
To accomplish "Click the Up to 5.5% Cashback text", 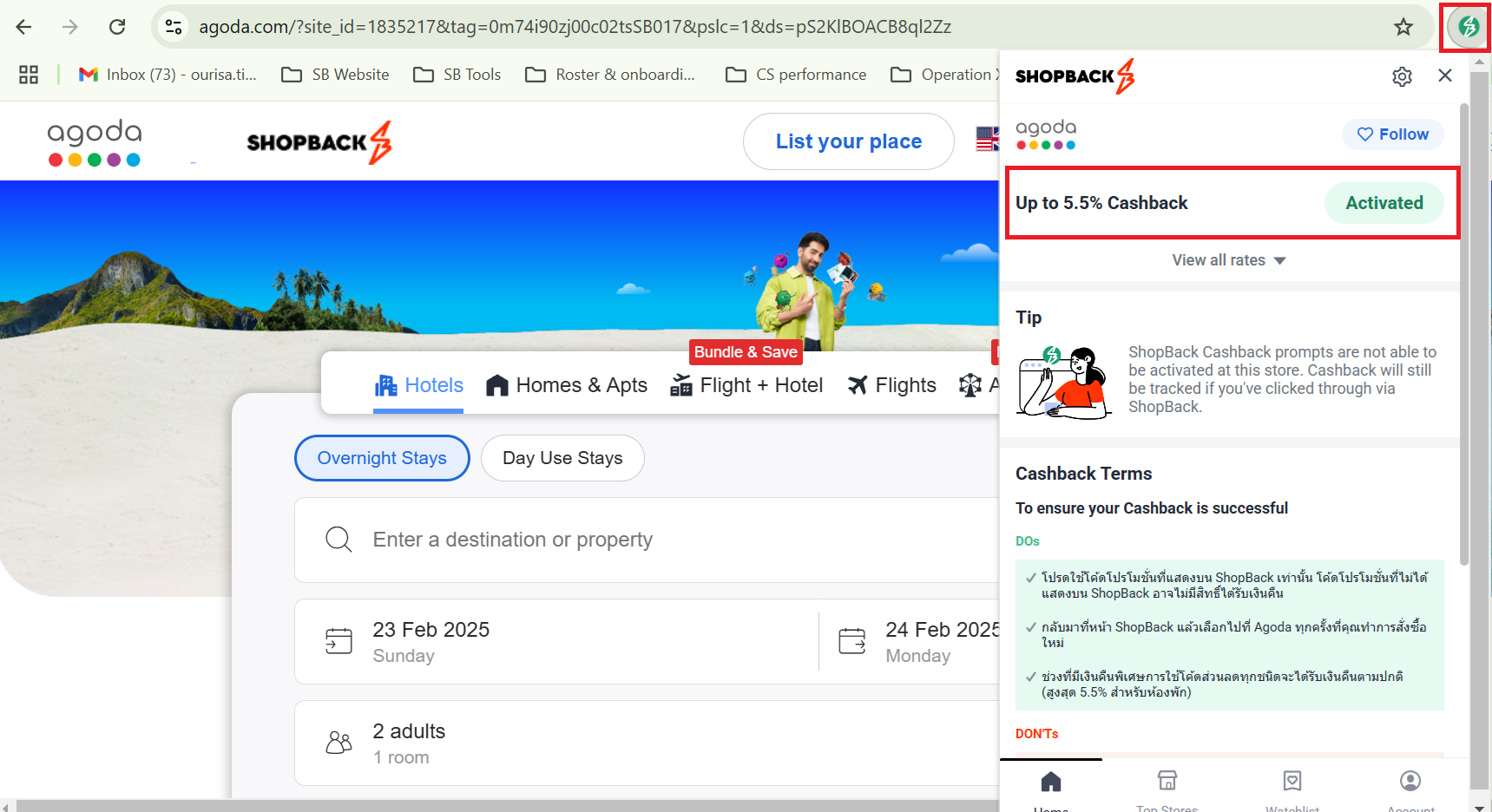I will (x=1101, y=203).
